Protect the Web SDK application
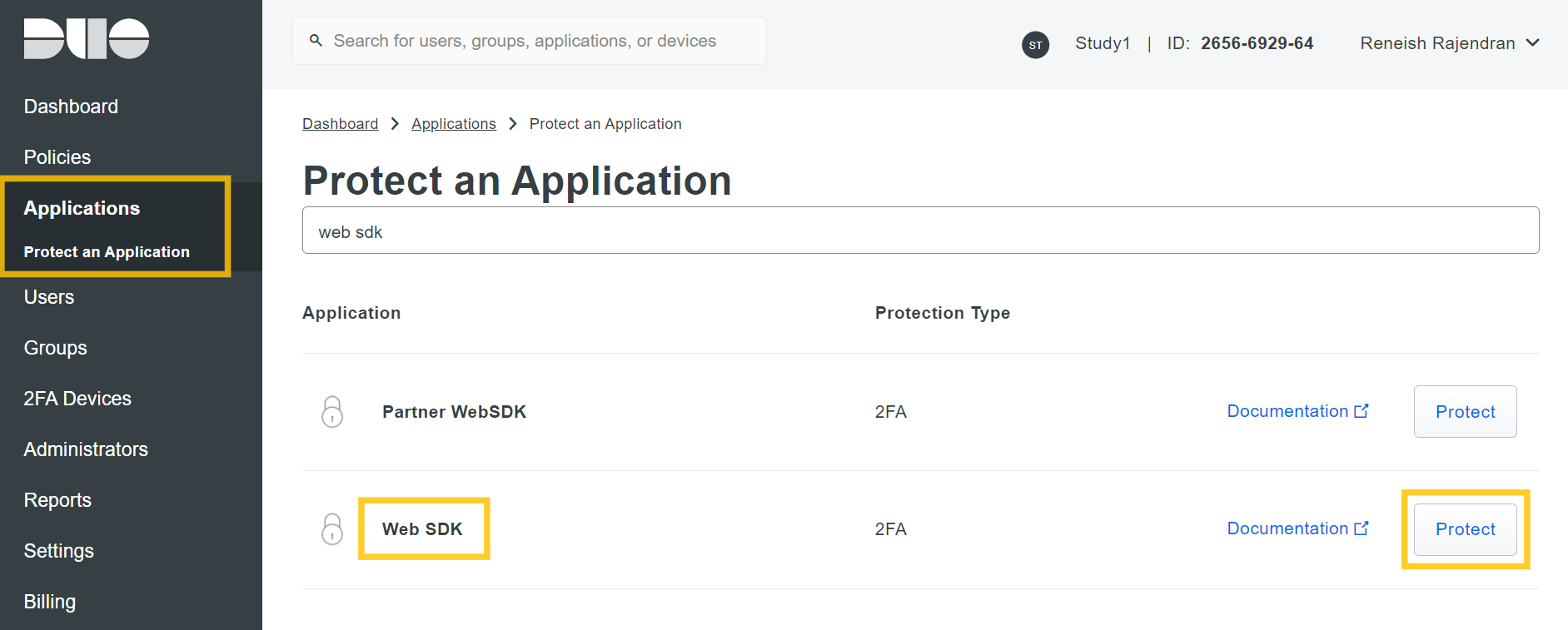 [x=1465, y=529]
